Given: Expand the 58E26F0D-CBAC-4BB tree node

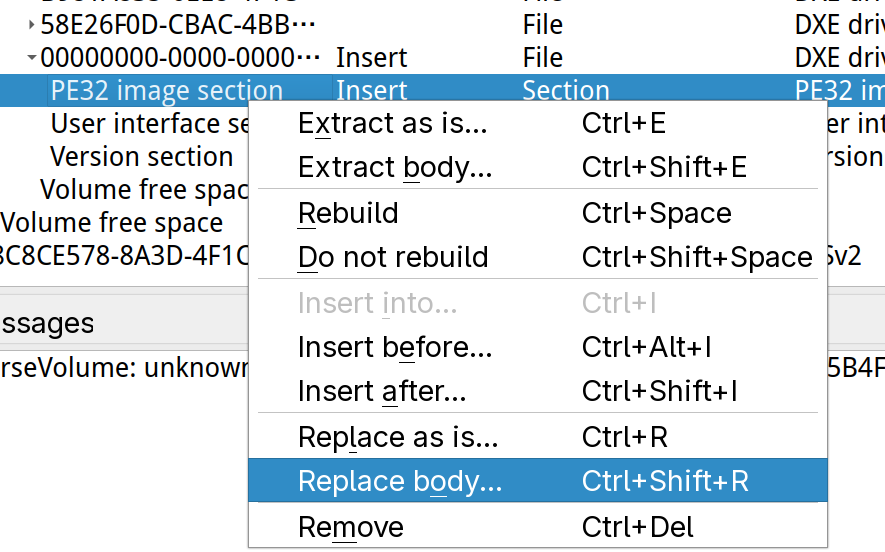Looking at the screenshot, I should [32, 25].
